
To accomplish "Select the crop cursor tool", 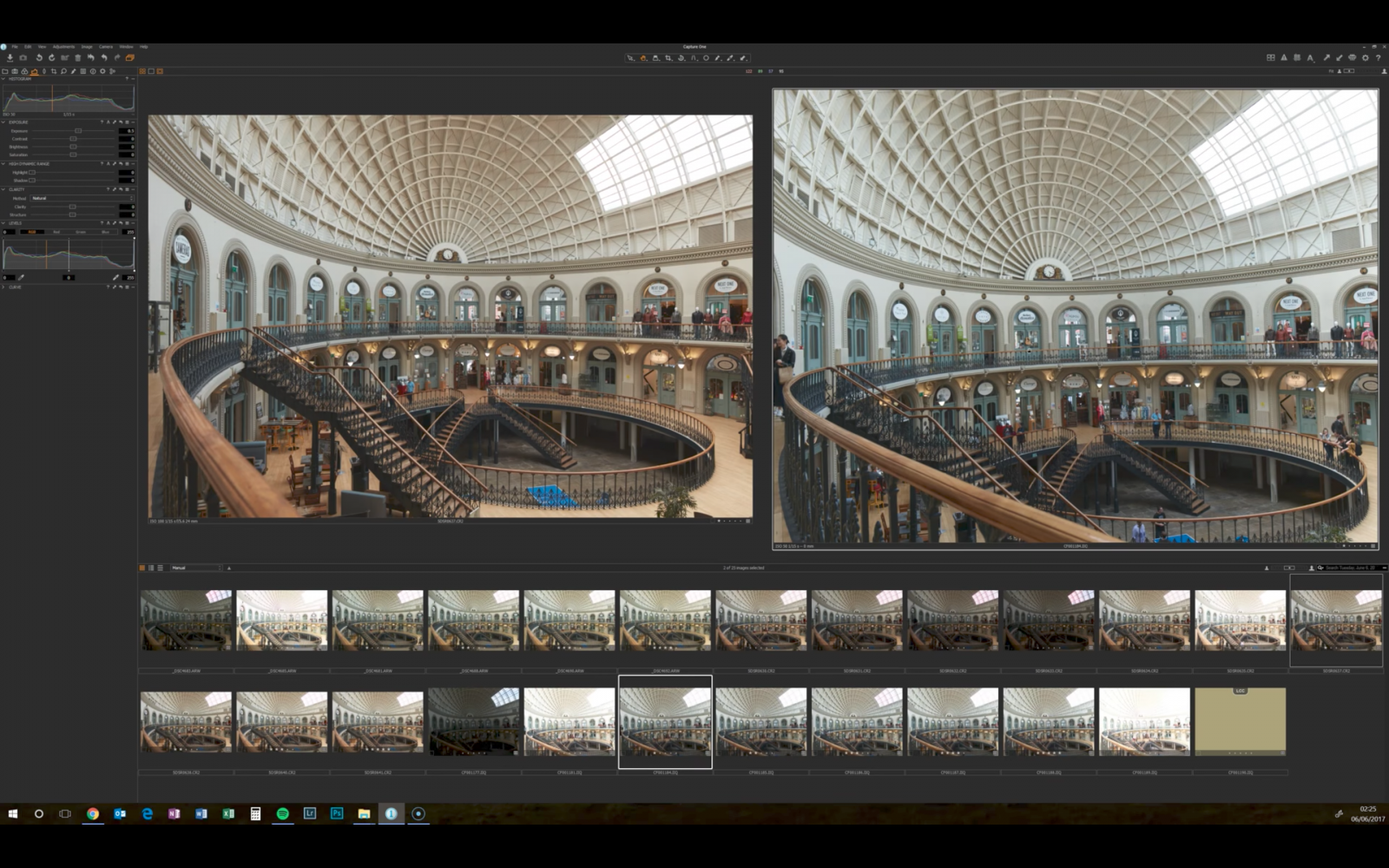I will tap(669, 58).
